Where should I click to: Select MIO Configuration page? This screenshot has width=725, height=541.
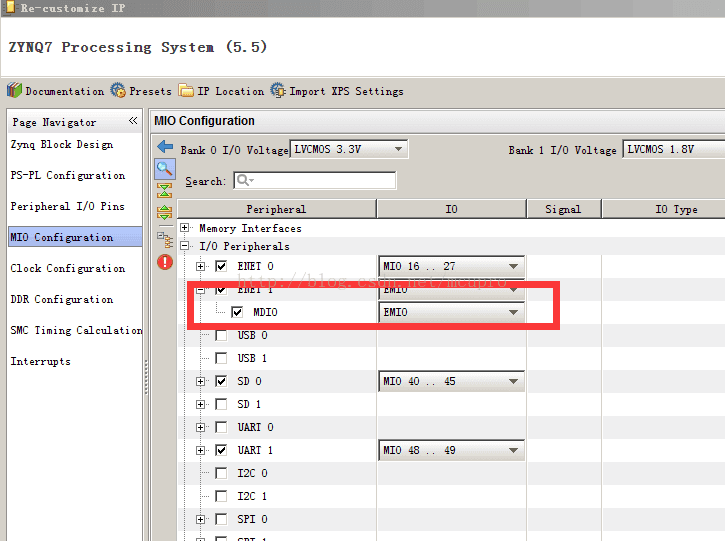pyautogui.click(x=75, y=237)
